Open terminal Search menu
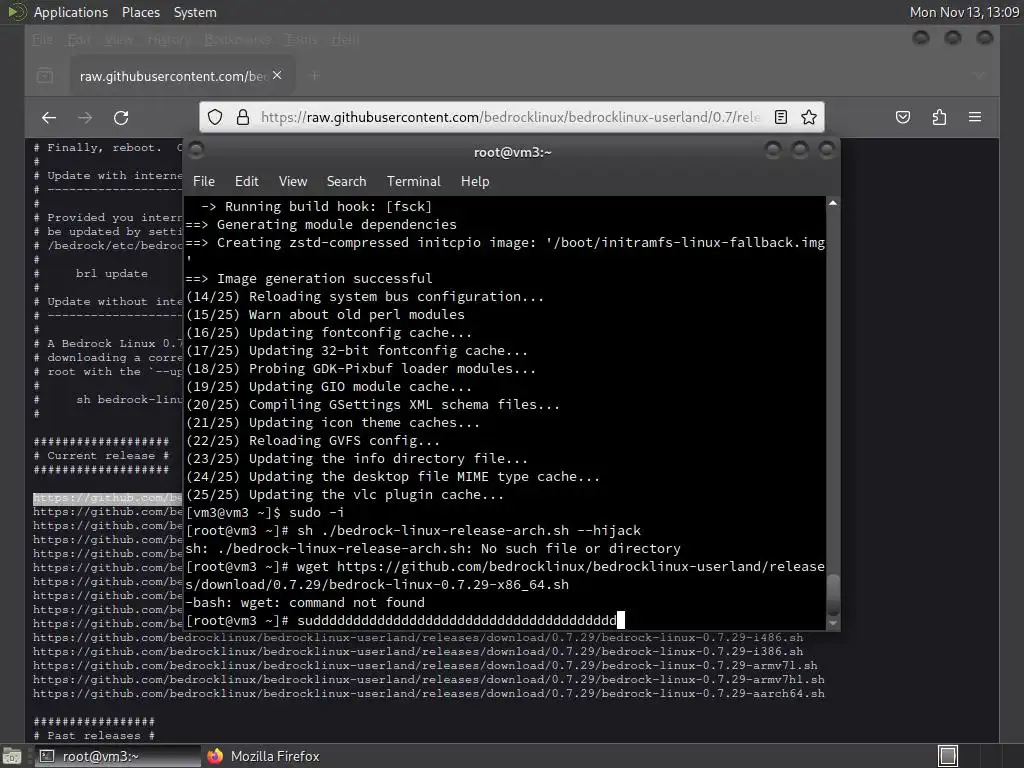 click(x=346, y=182)
